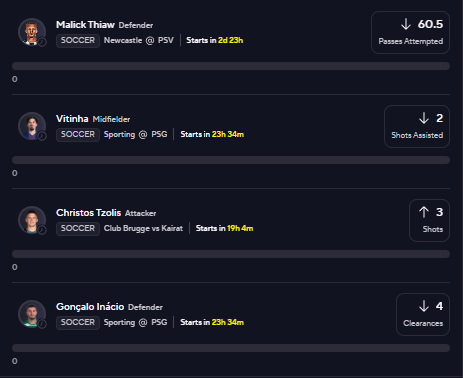Click the clock badge on Christos Tzolis' avatar
This screenshot has height=378, width=463.
42,230
